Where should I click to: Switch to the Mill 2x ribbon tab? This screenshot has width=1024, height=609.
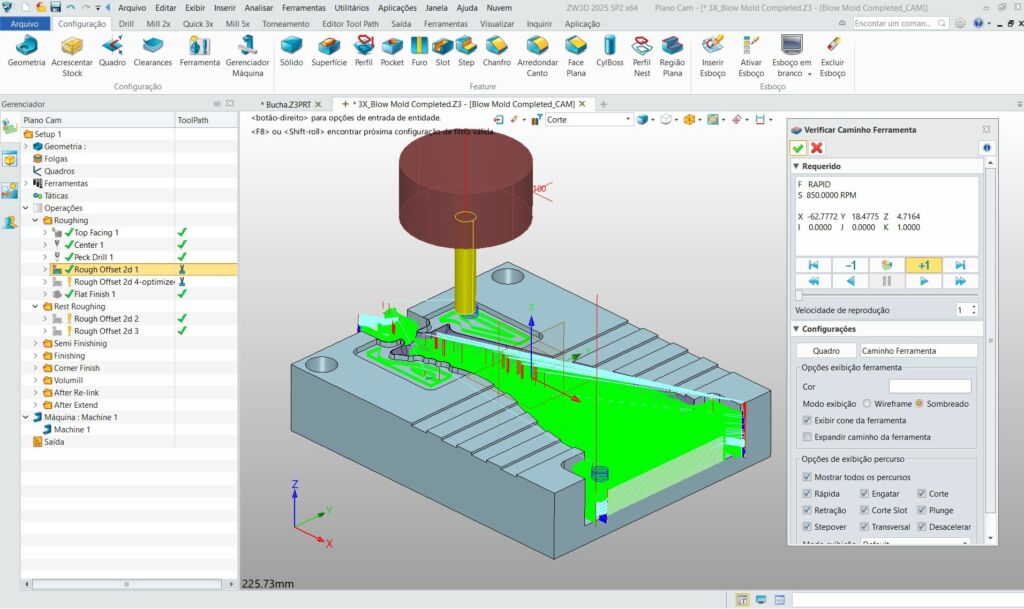(158, 23)
